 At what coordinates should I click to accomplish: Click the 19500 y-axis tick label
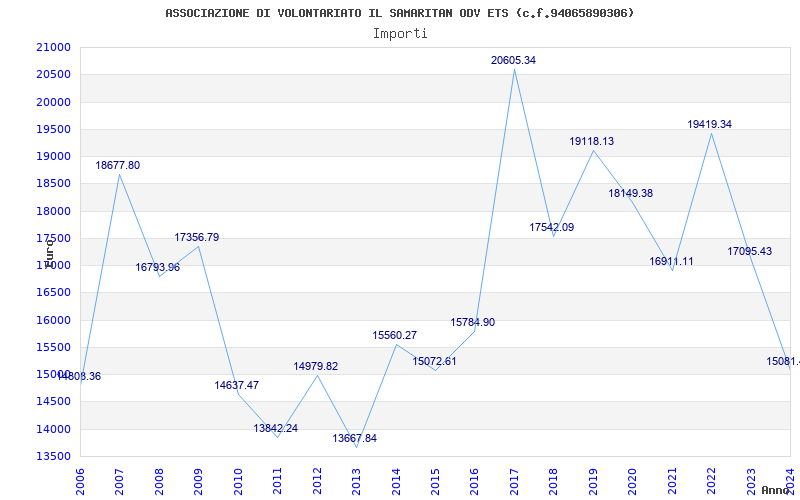[53, 129]
